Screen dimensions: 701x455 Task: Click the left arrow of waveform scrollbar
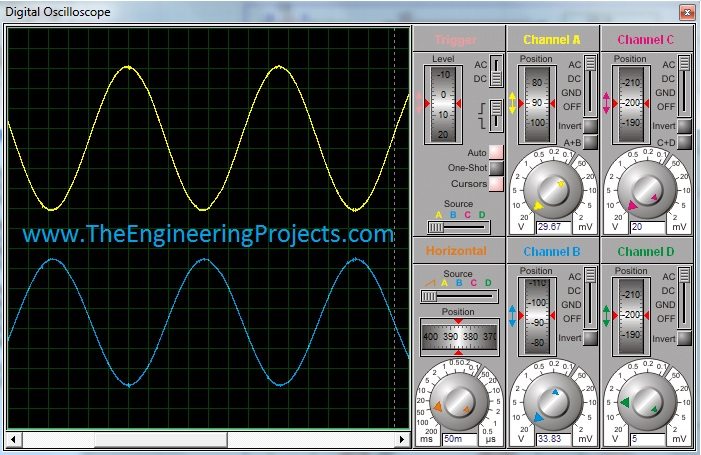(13, 439)
